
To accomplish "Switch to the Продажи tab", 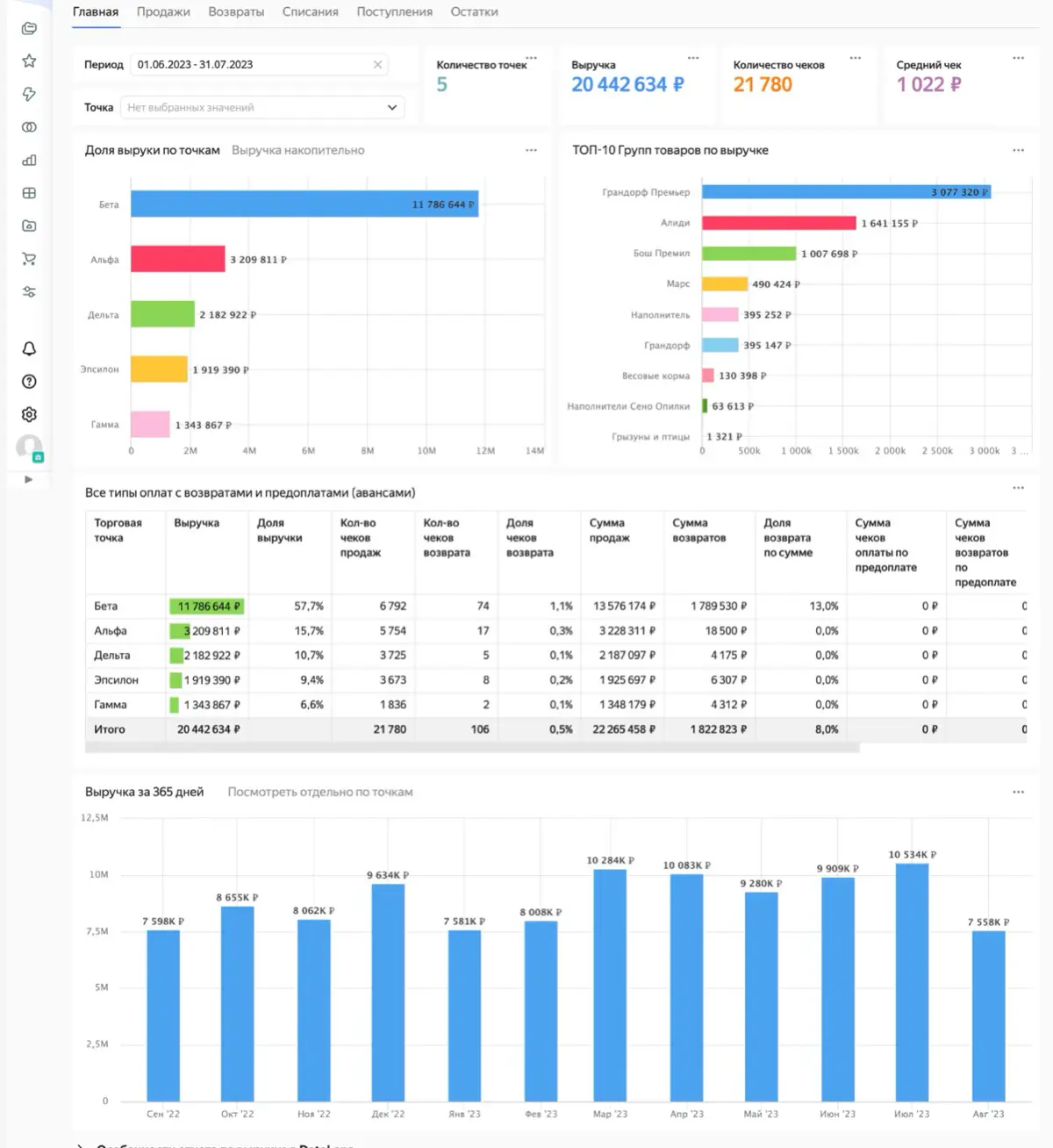I will [x=162, y=12].
